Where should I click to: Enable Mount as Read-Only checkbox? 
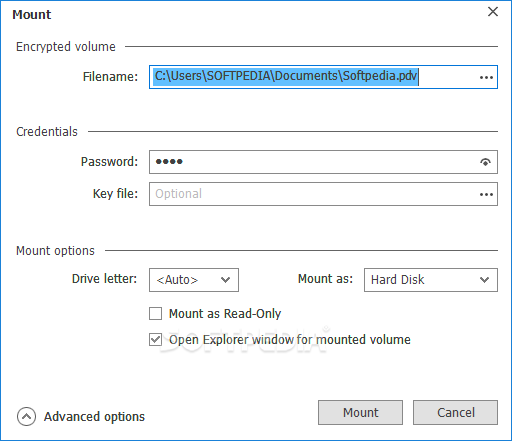(155, 314)
